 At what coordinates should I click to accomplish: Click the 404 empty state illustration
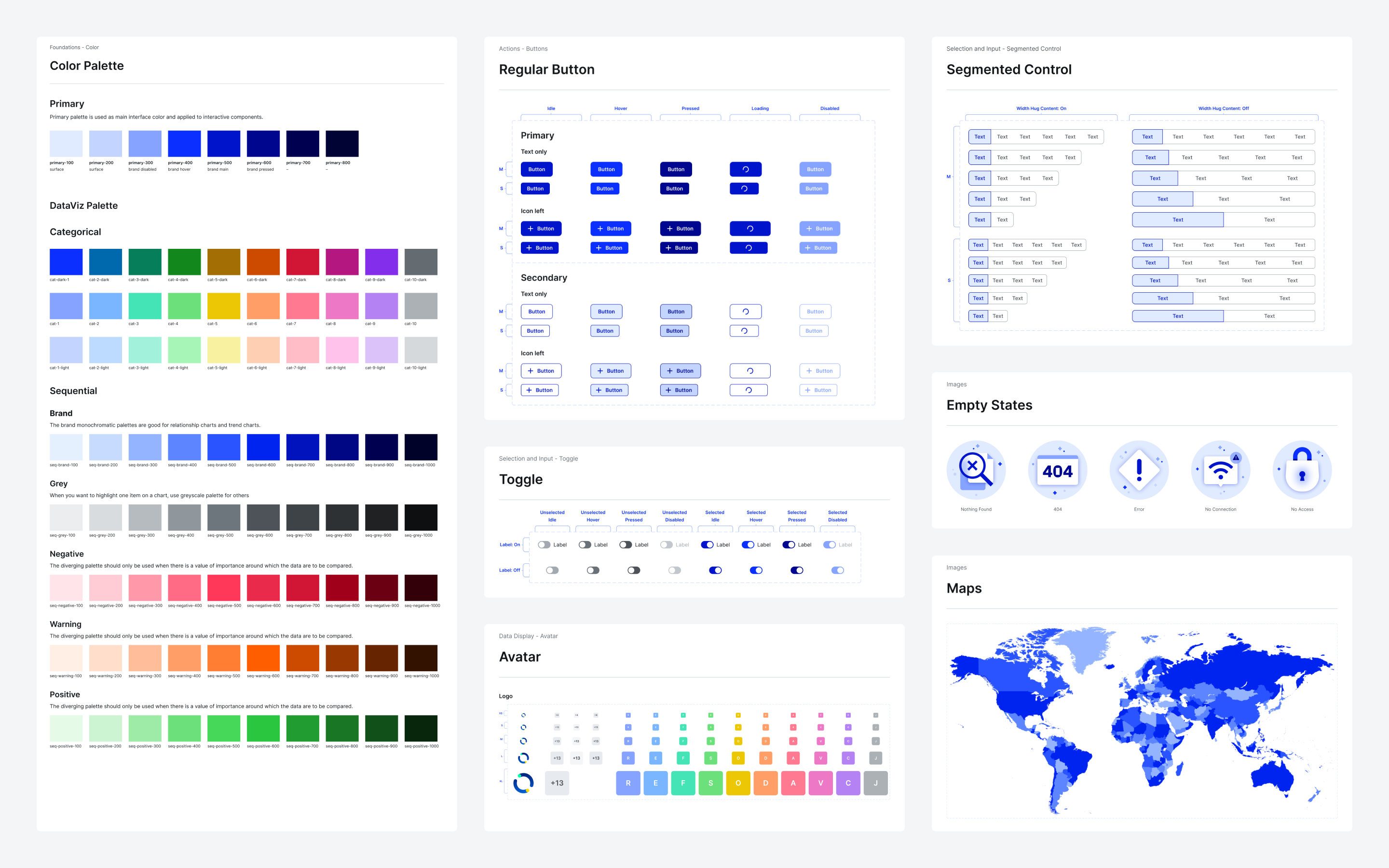[1057, 470]
